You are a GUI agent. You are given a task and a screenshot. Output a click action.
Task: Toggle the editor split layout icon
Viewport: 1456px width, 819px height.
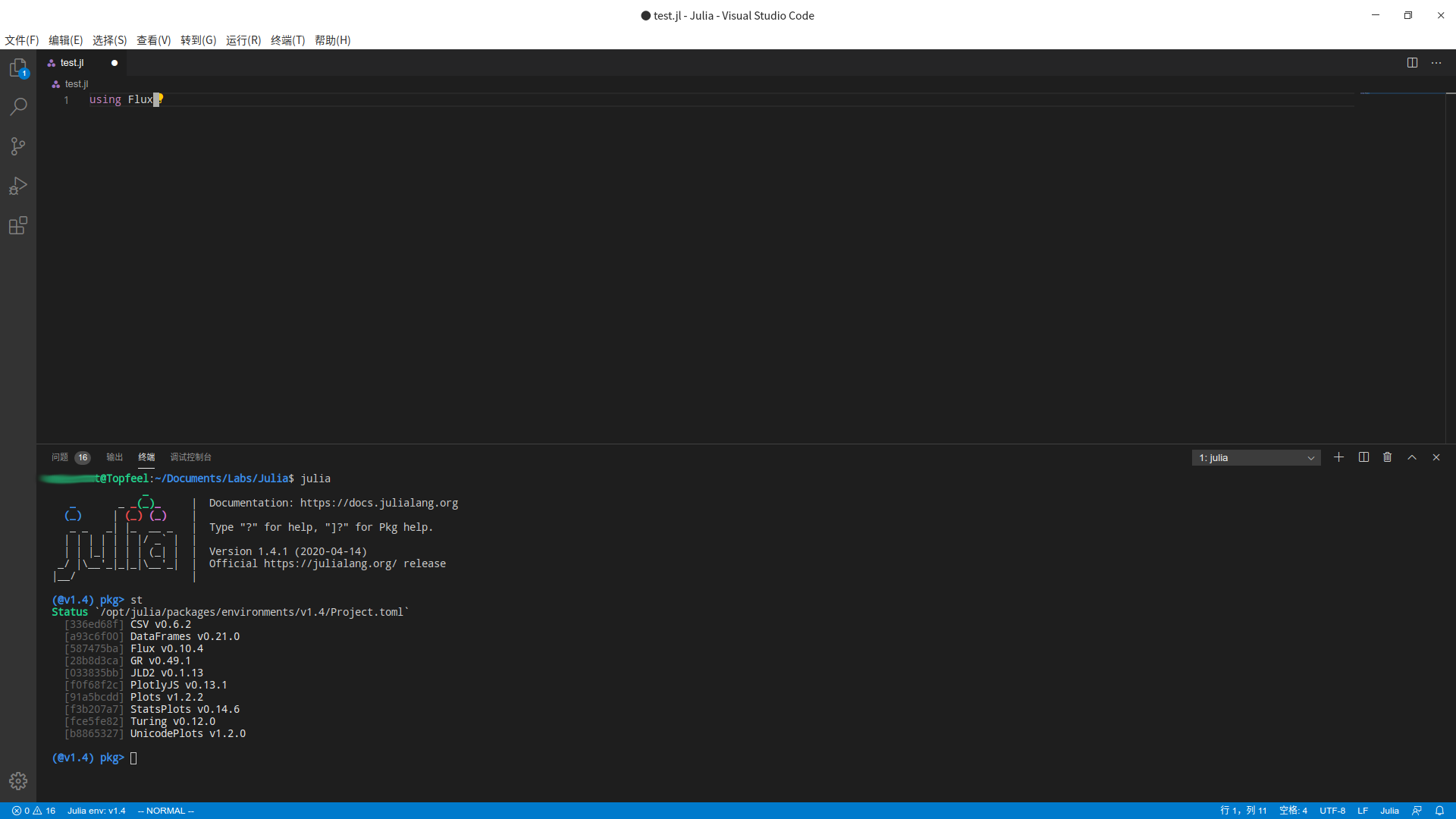click(x=1413, y=62)
